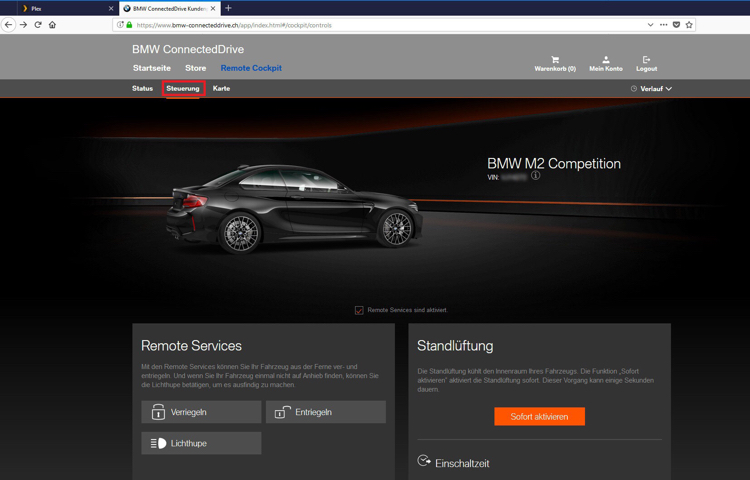
Task: Click the orange Sofort aktivieren button
Action: pyautogui.click(x=540, y=416)
